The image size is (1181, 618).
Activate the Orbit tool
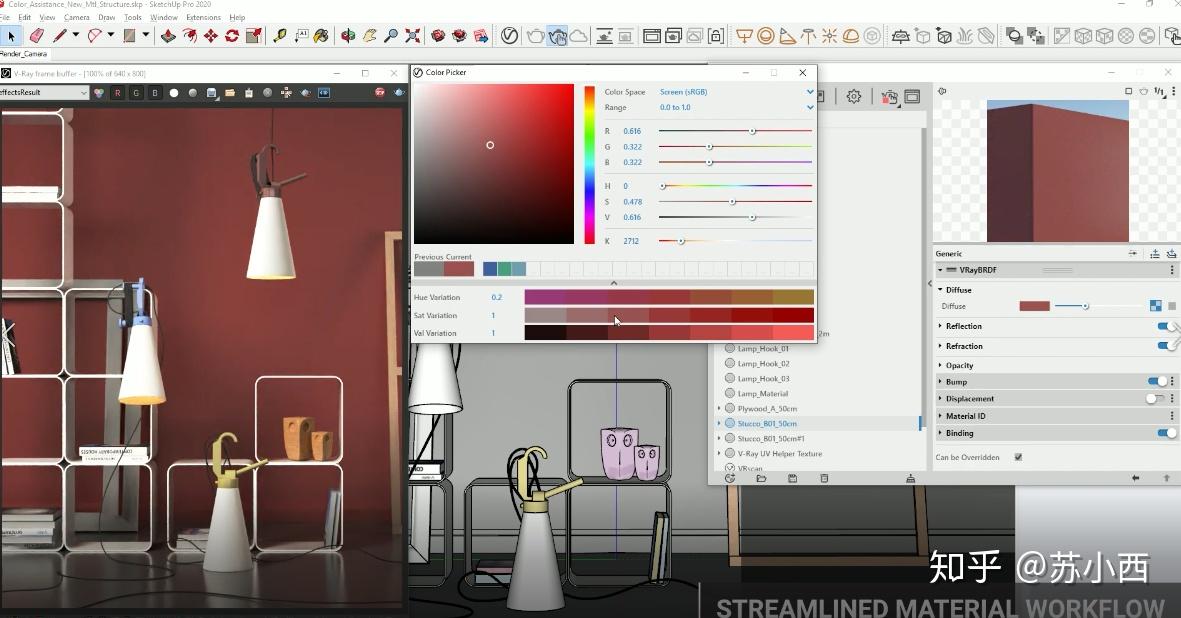tap(348, 35)
